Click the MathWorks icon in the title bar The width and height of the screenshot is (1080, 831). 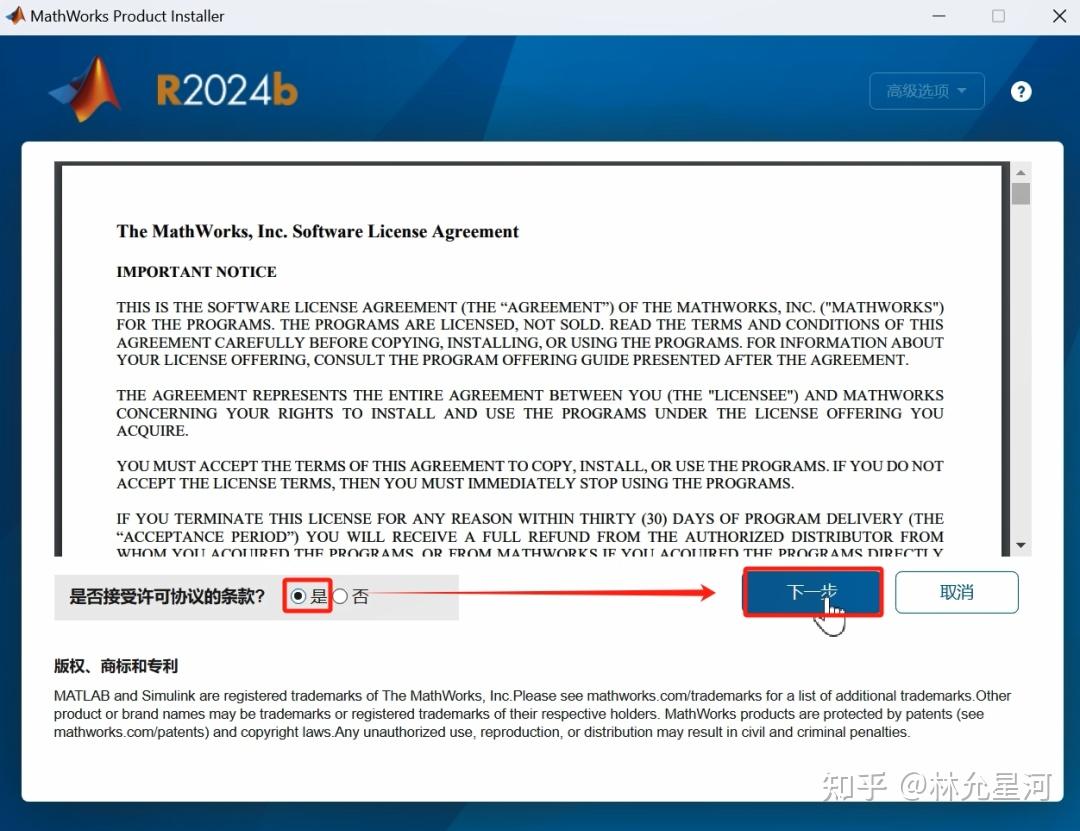pyautogui.click(x=14, y=15)
